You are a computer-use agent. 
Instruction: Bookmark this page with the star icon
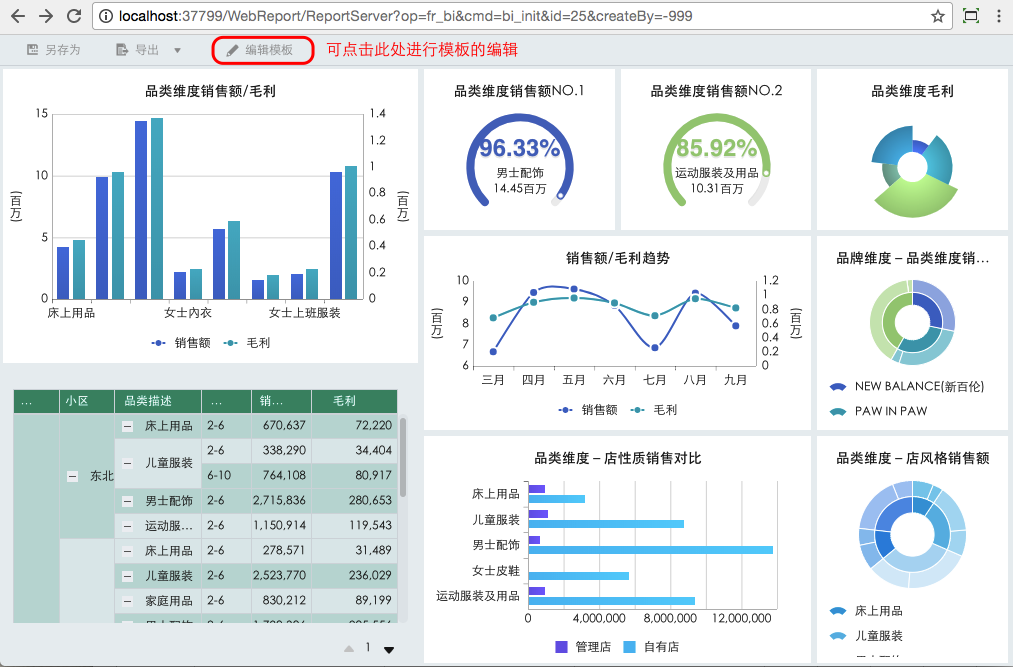(937, 16)
